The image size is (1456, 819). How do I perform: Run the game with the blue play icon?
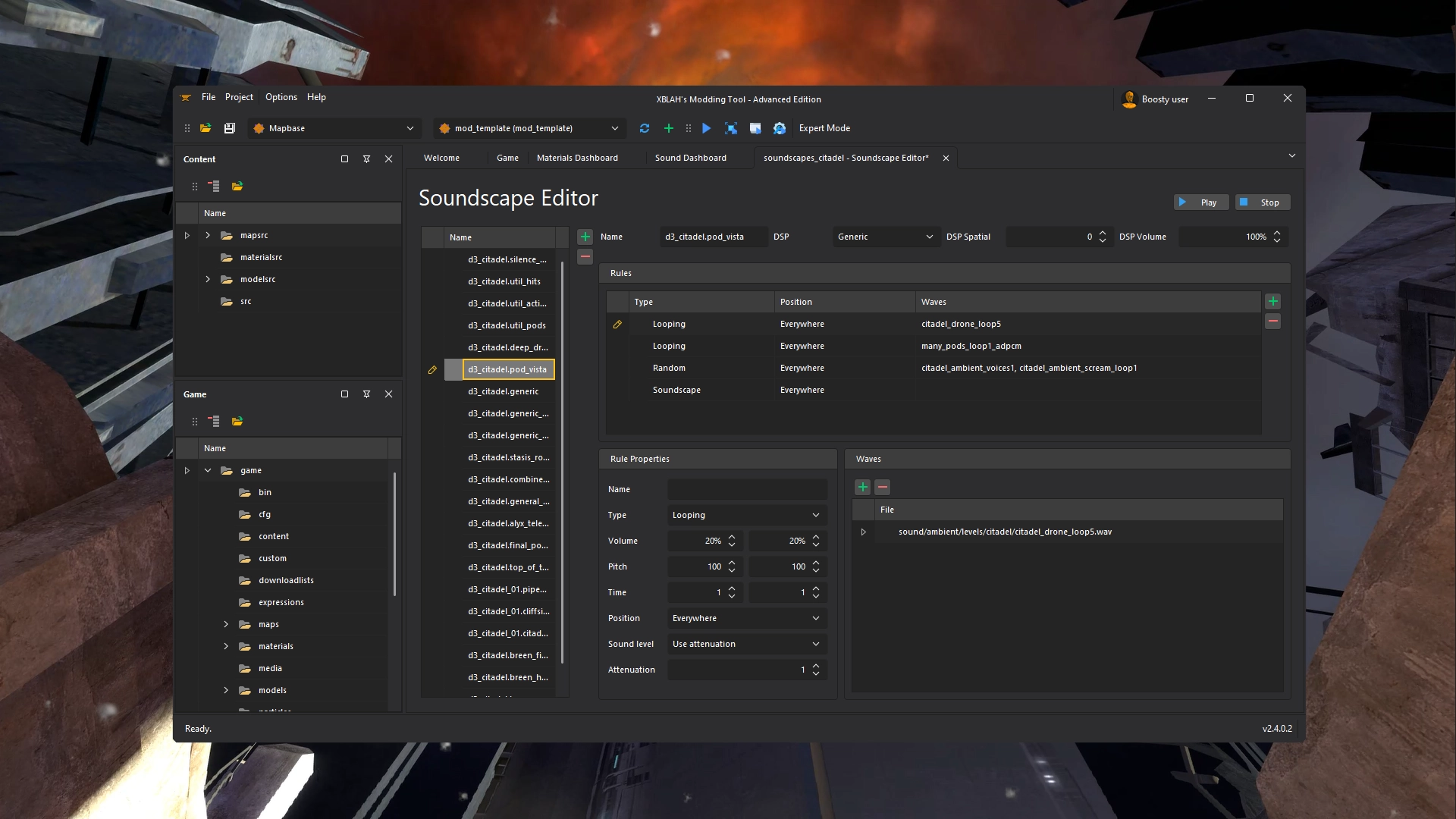tap(706, 128)
